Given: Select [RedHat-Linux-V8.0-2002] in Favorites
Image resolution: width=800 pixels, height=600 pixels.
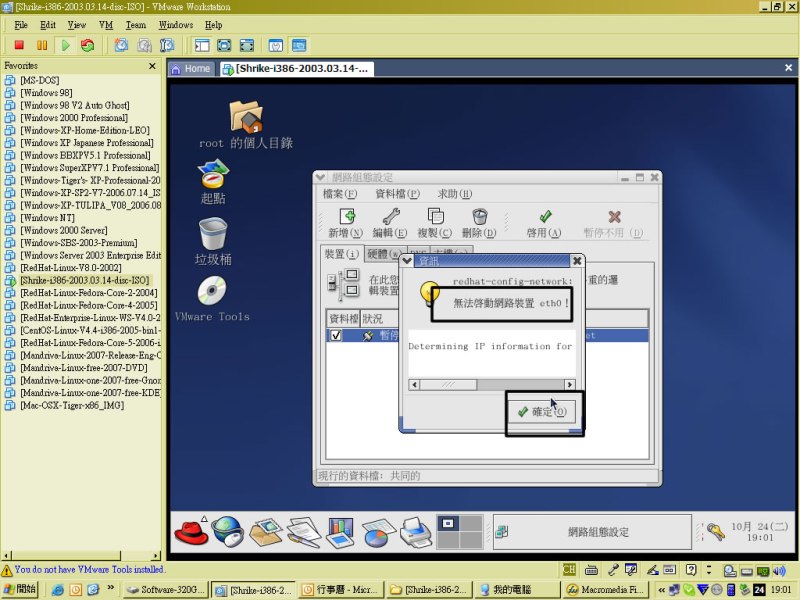Looking at the screenshot, I should 70,268.
